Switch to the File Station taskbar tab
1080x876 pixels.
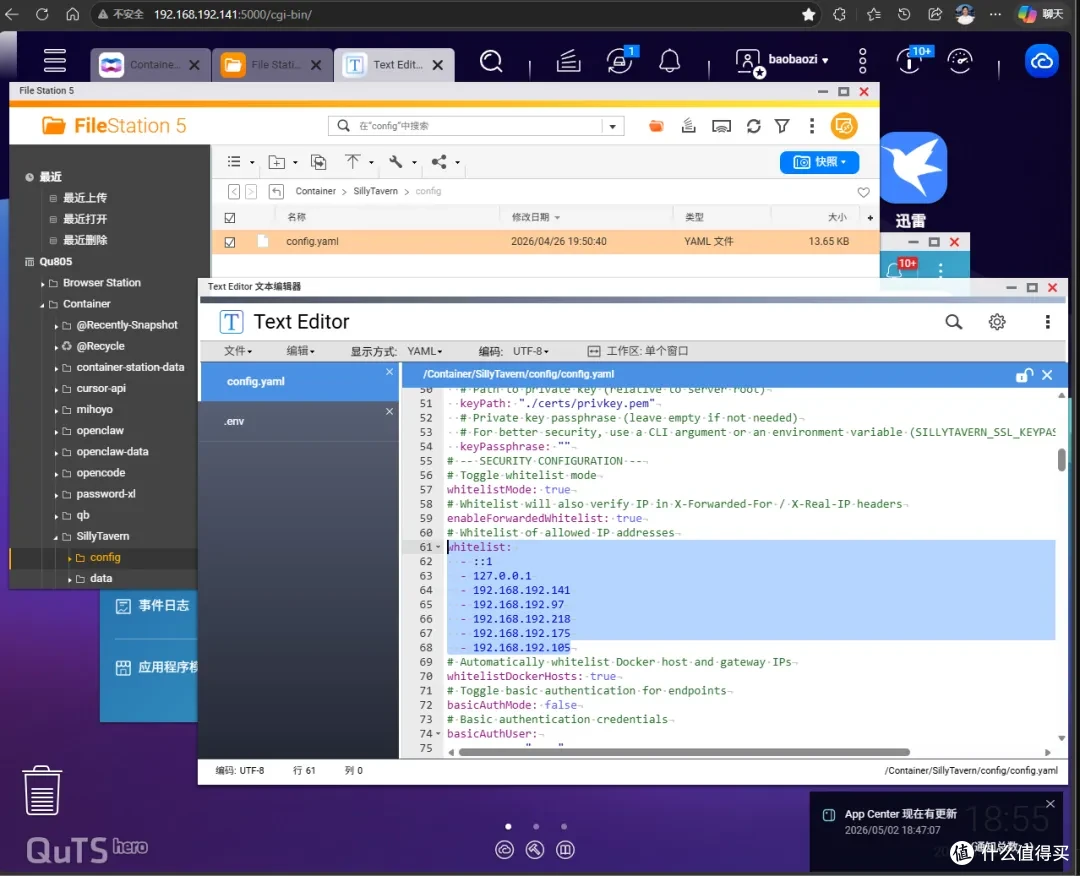point(271,65)
